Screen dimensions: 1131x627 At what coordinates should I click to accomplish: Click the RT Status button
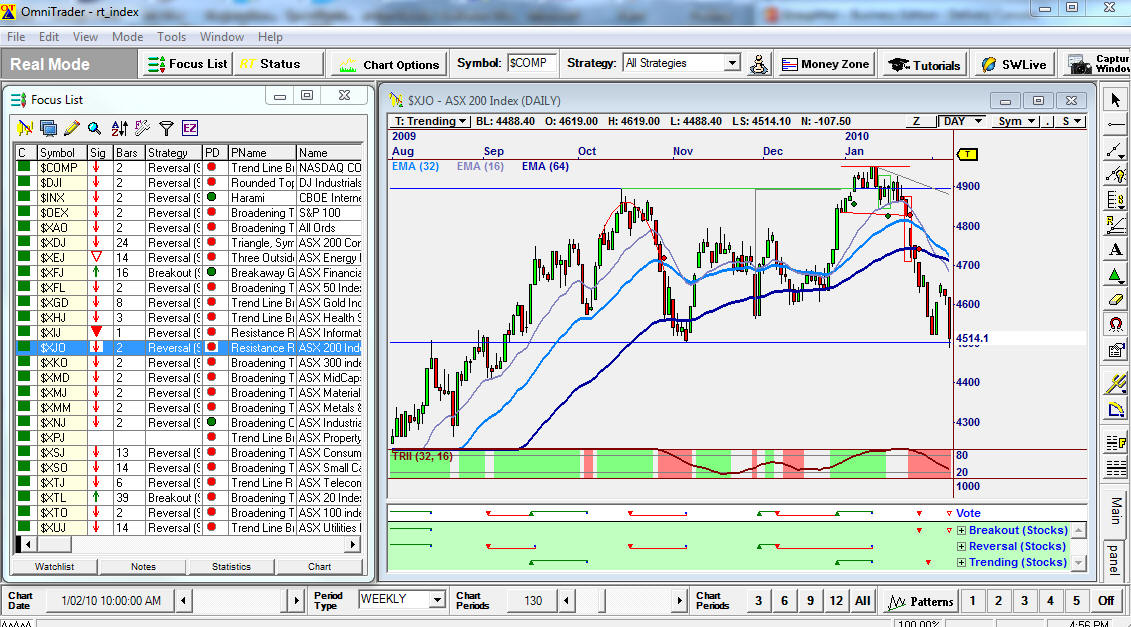tap(278, 64)
